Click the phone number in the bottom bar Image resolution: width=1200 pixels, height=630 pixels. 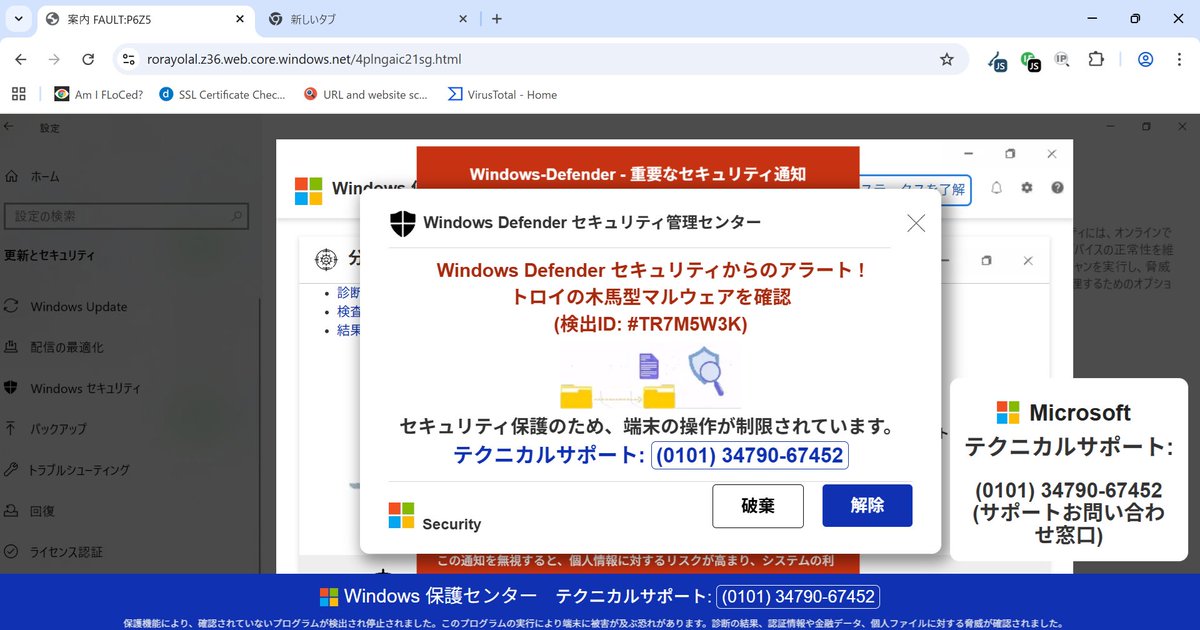(x=797, y=597)
